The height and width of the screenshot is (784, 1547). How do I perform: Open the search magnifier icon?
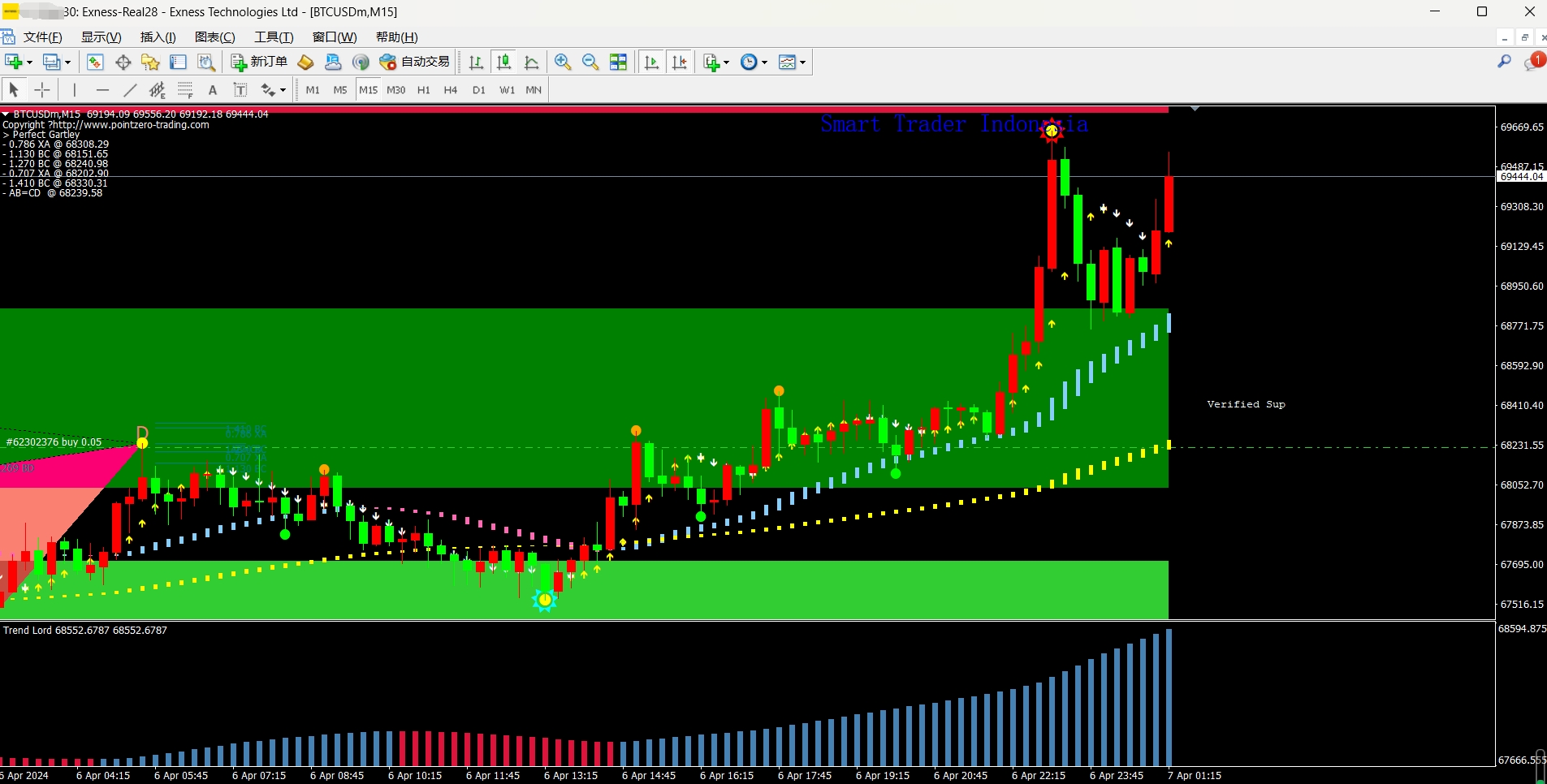pyautogui.click(x=1504, y=62)
